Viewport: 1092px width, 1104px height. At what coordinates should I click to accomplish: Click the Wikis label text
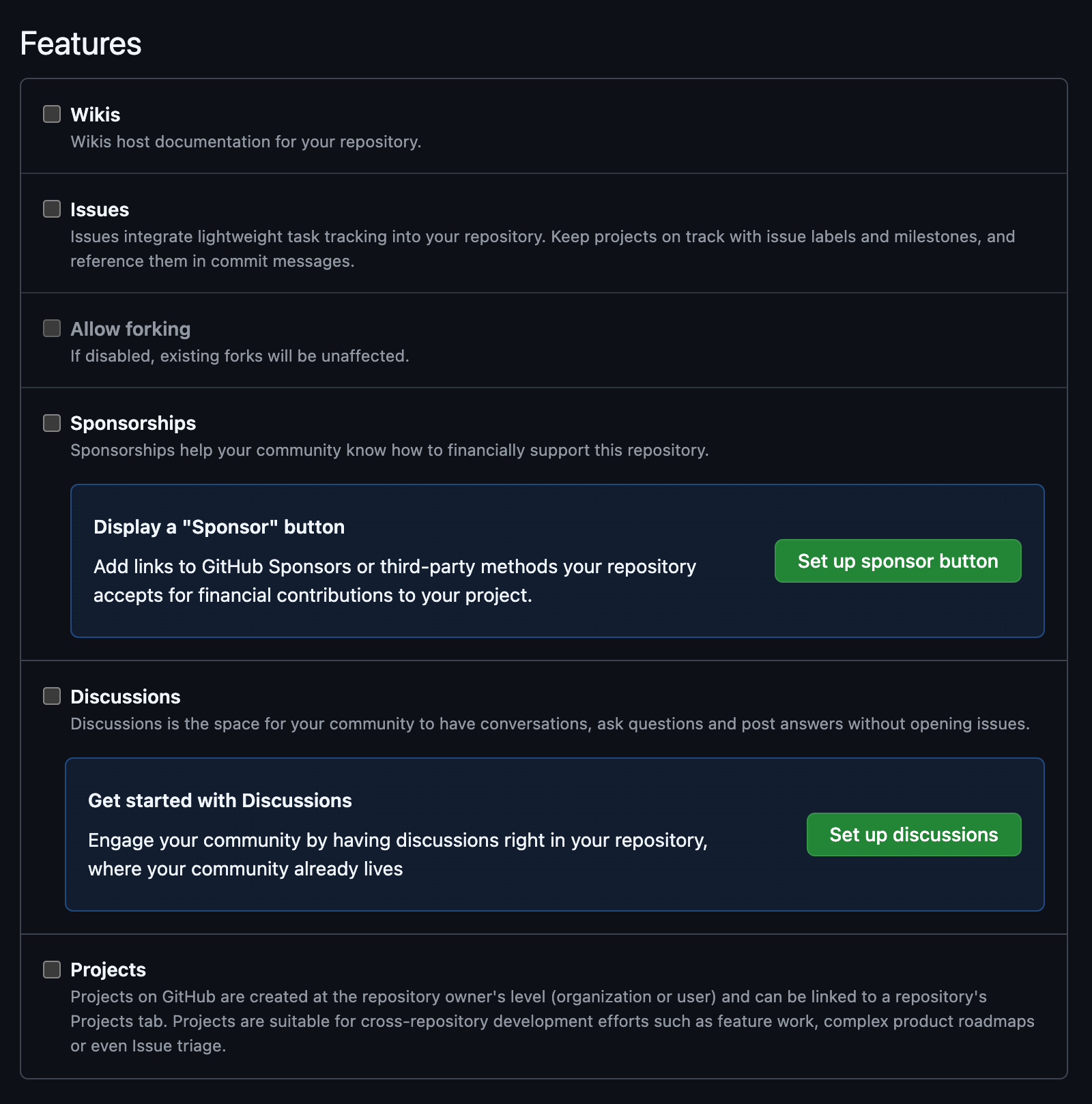click(x=96, y=115)
